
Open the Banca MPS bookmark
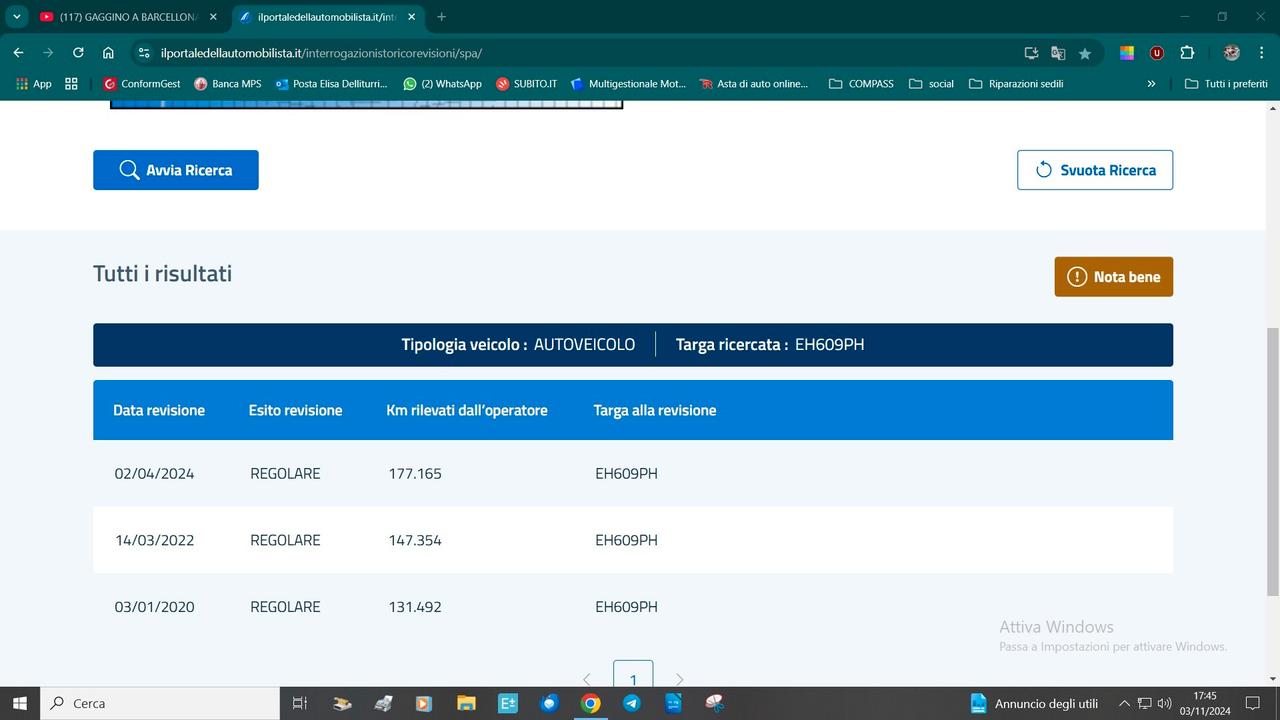pos(228,84)
